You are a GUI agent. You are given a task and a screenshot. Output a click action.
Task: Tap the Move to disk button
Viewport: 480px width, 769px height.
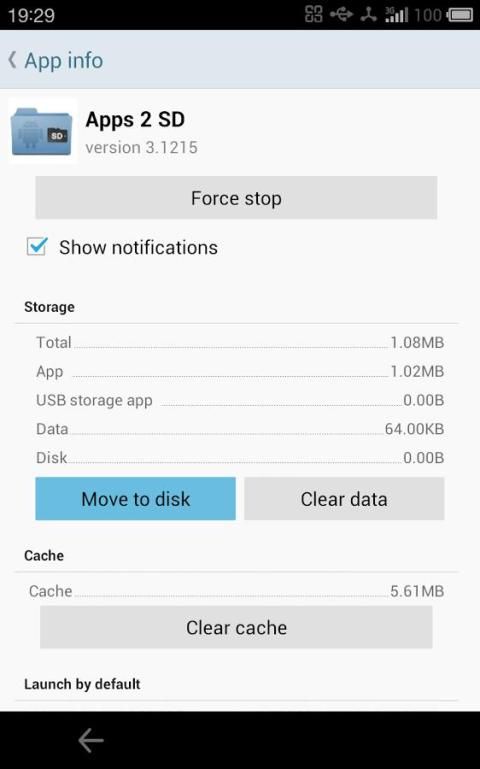click(135, 499)
